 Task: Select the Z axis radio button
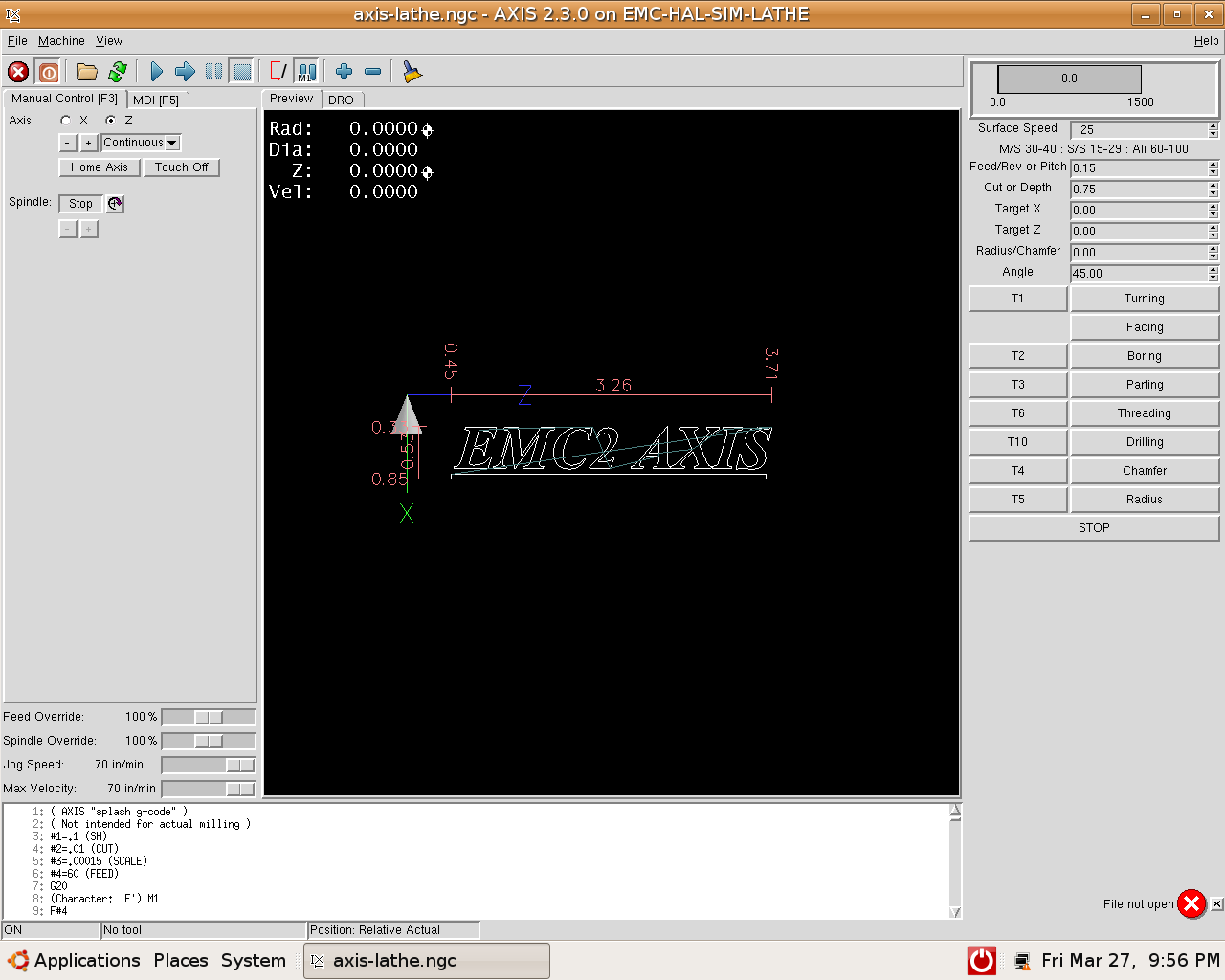[x=111, y=121]
